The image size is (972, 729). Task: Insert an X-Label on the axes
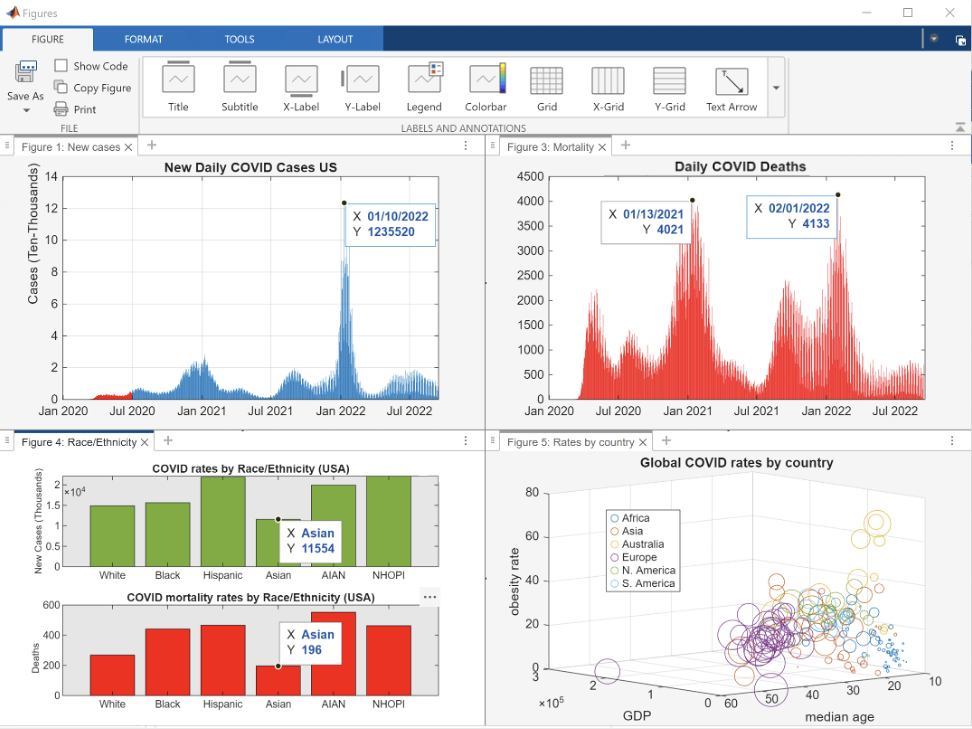point(301,86)
